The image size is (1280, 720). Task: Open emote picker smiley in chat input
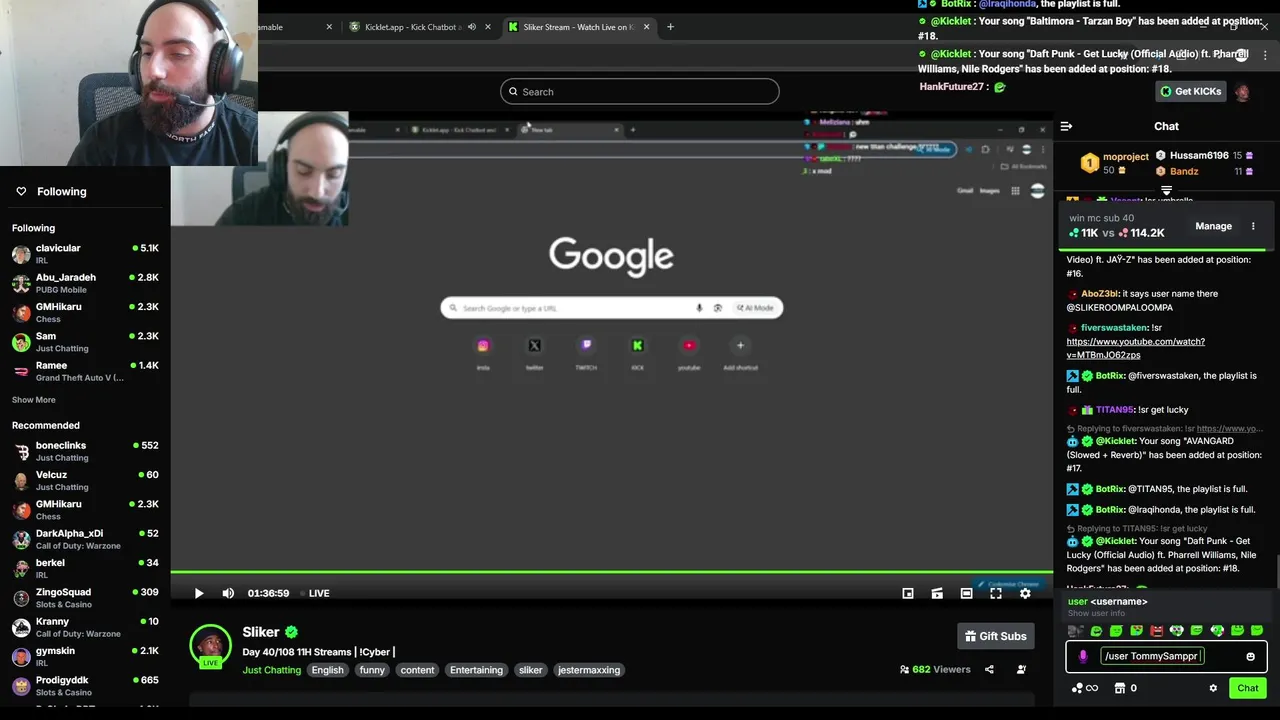click(1250, 657)
